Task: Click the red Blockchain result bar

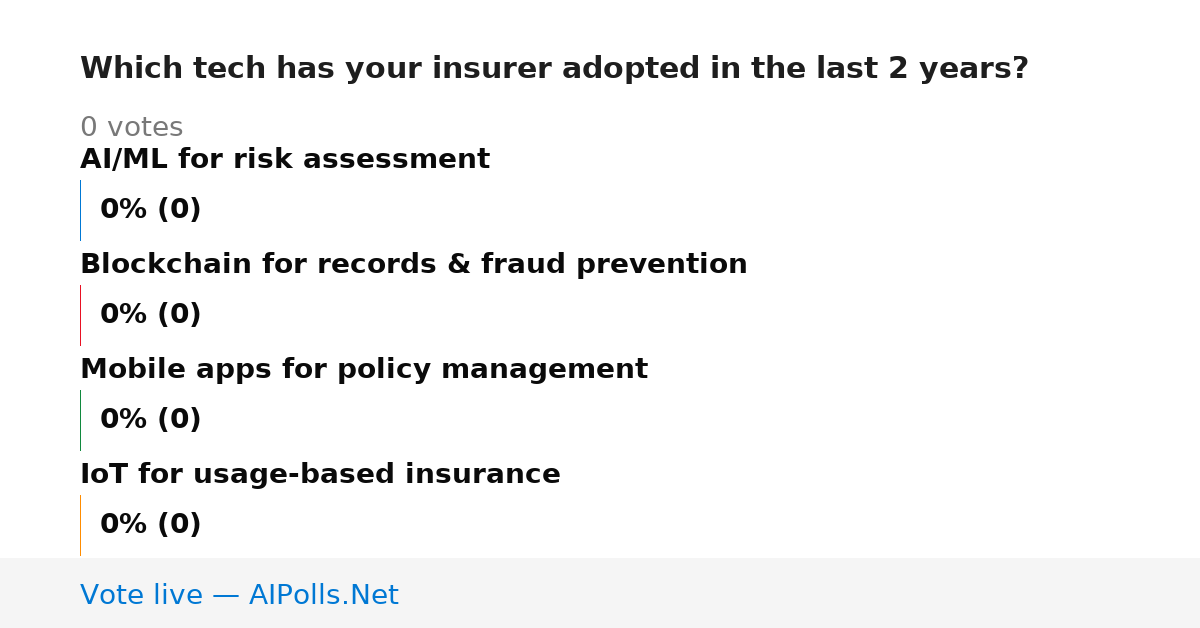Action: [80, 315]
